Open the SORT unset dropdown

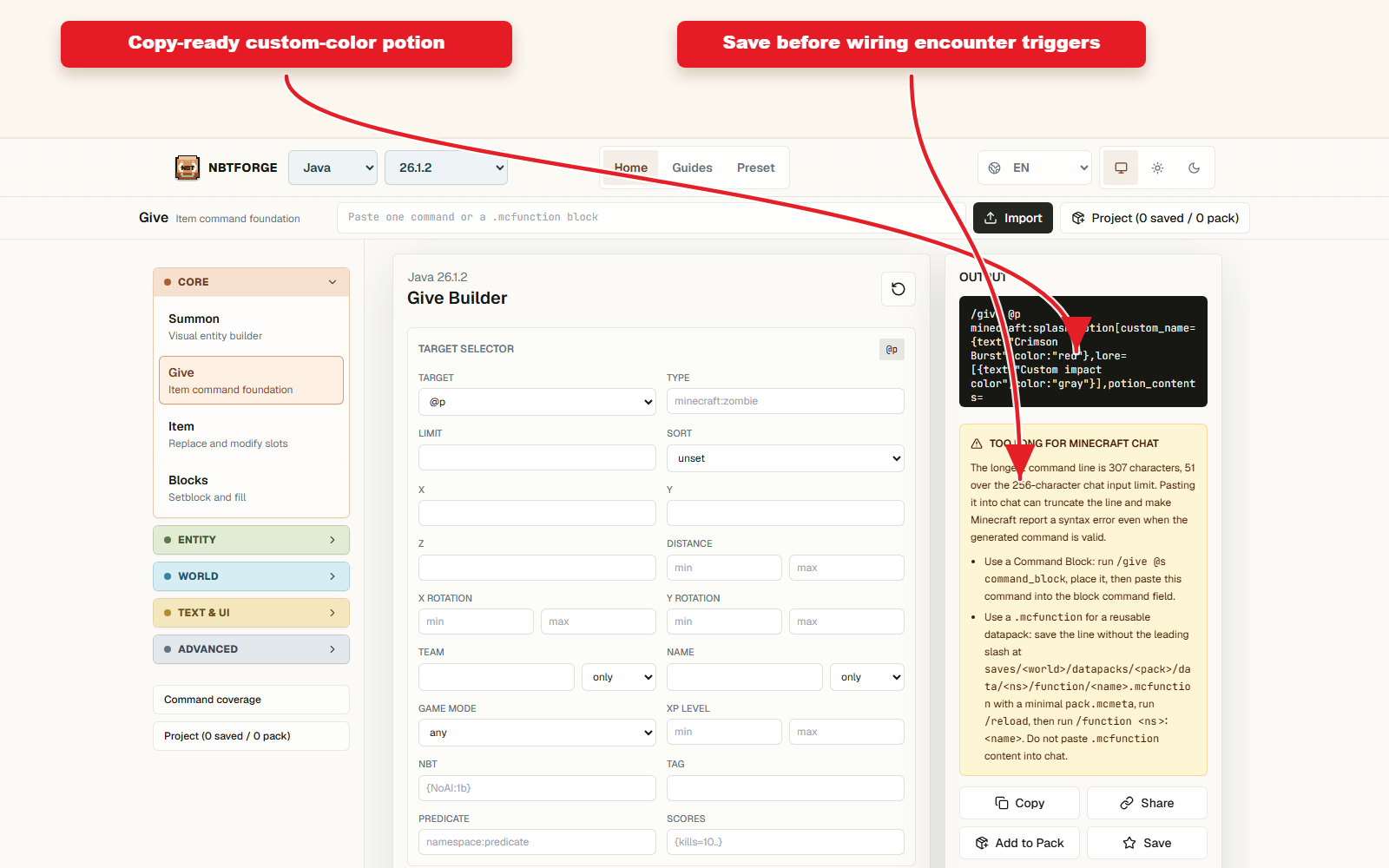(786, 458)
